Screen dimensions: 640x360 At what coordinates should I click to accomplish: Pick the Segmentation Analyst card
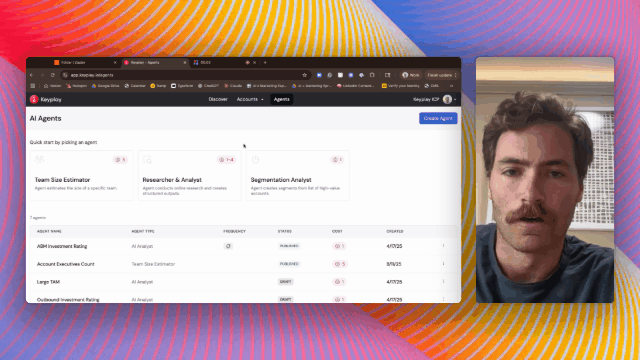[297, 176]
